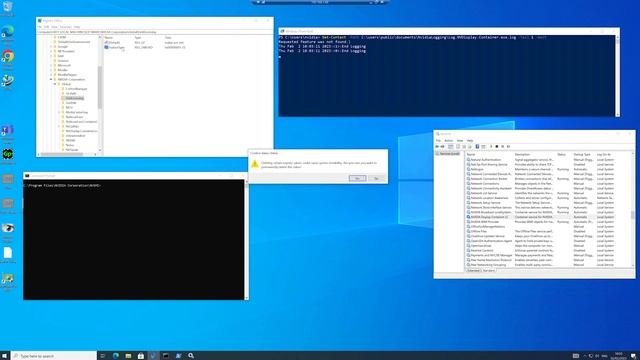
Task: Click inside Command Prompt console area
Action: pos(133,241)
